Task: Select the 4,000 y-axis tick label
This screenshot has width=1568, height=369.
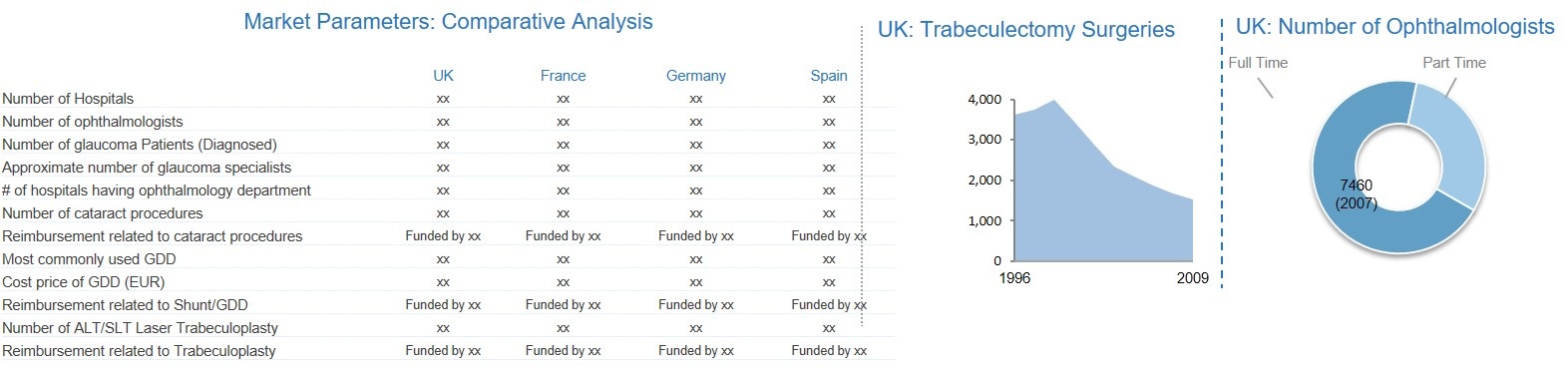Action: coord(984,100)
